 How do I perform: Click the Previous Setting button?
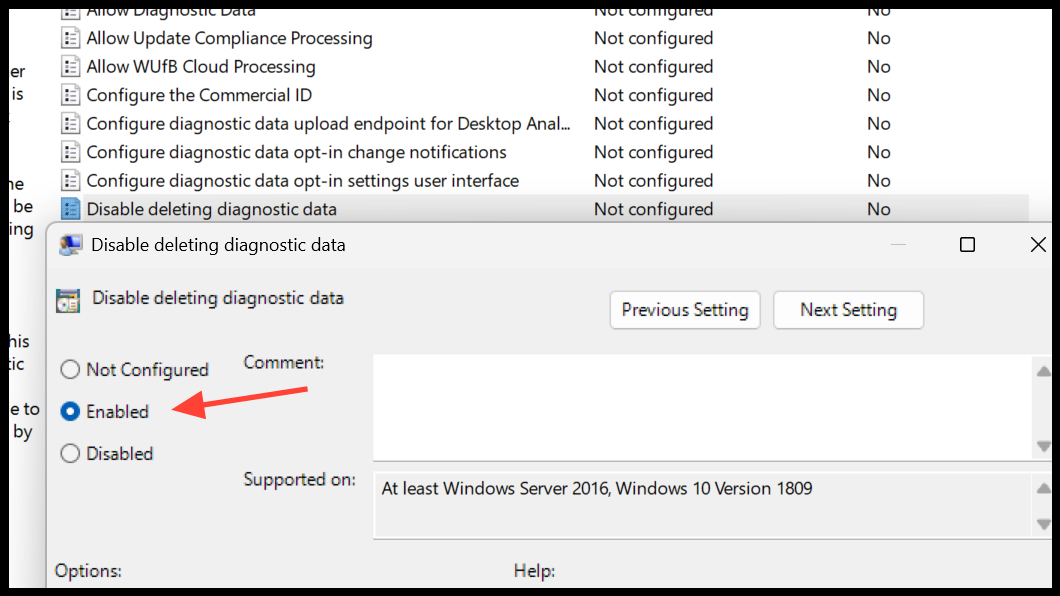[685, 310]
